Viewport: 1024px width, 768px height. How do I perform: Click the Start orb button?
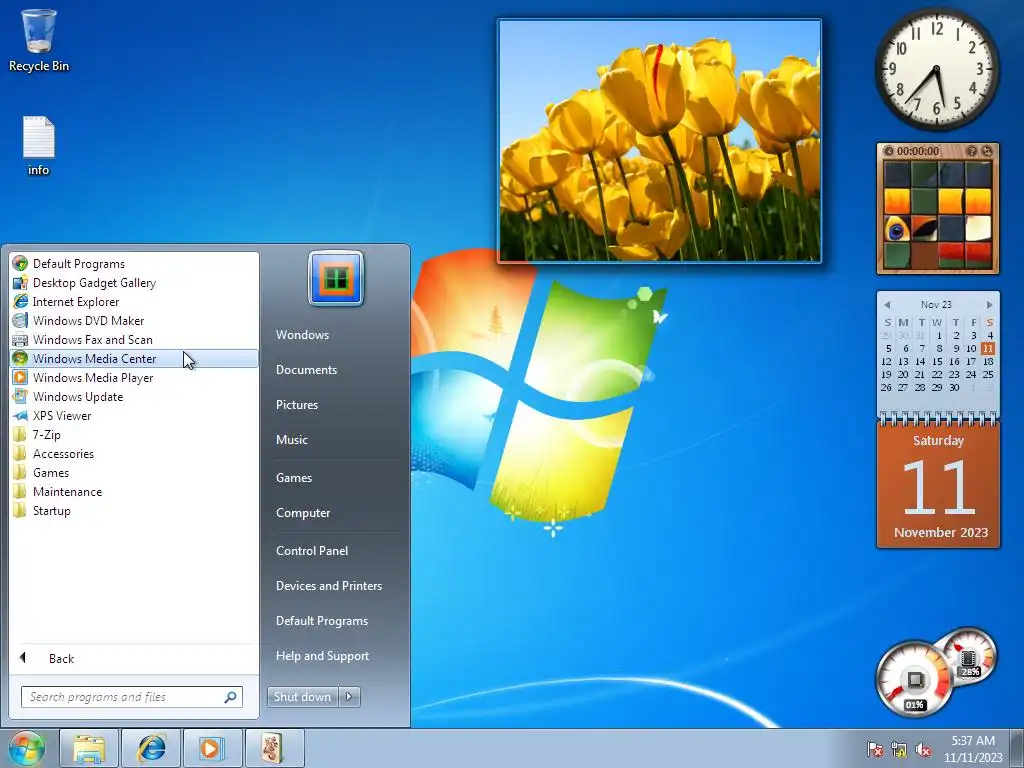point(27,748)
